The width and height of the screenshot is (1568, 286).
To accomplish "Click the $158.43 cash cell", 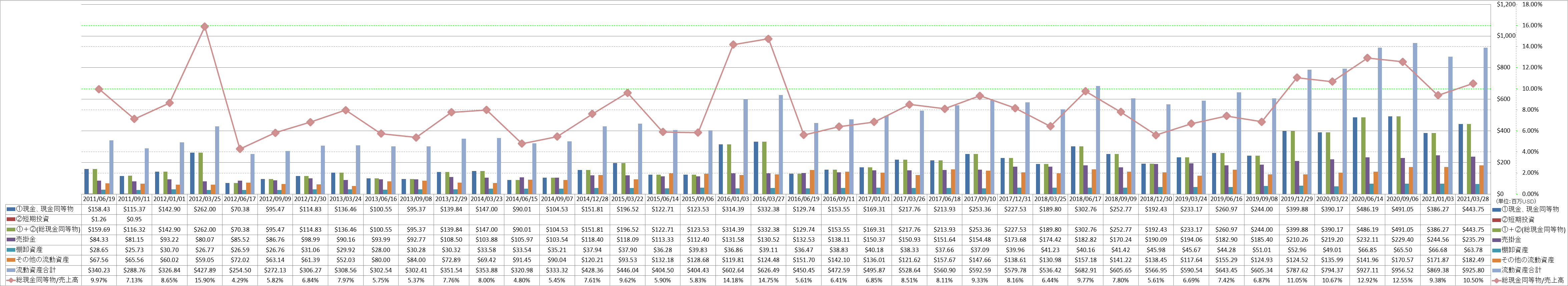I will coord(99,209).
